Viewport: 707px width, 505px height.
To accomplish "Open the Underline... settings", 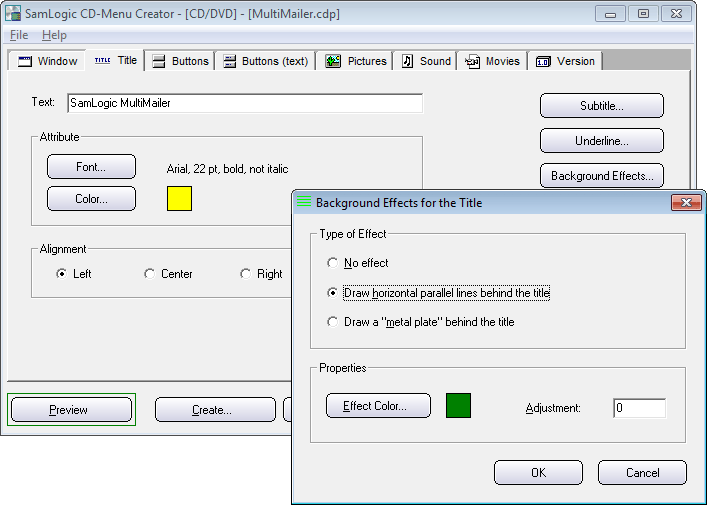I will point(601,141).
